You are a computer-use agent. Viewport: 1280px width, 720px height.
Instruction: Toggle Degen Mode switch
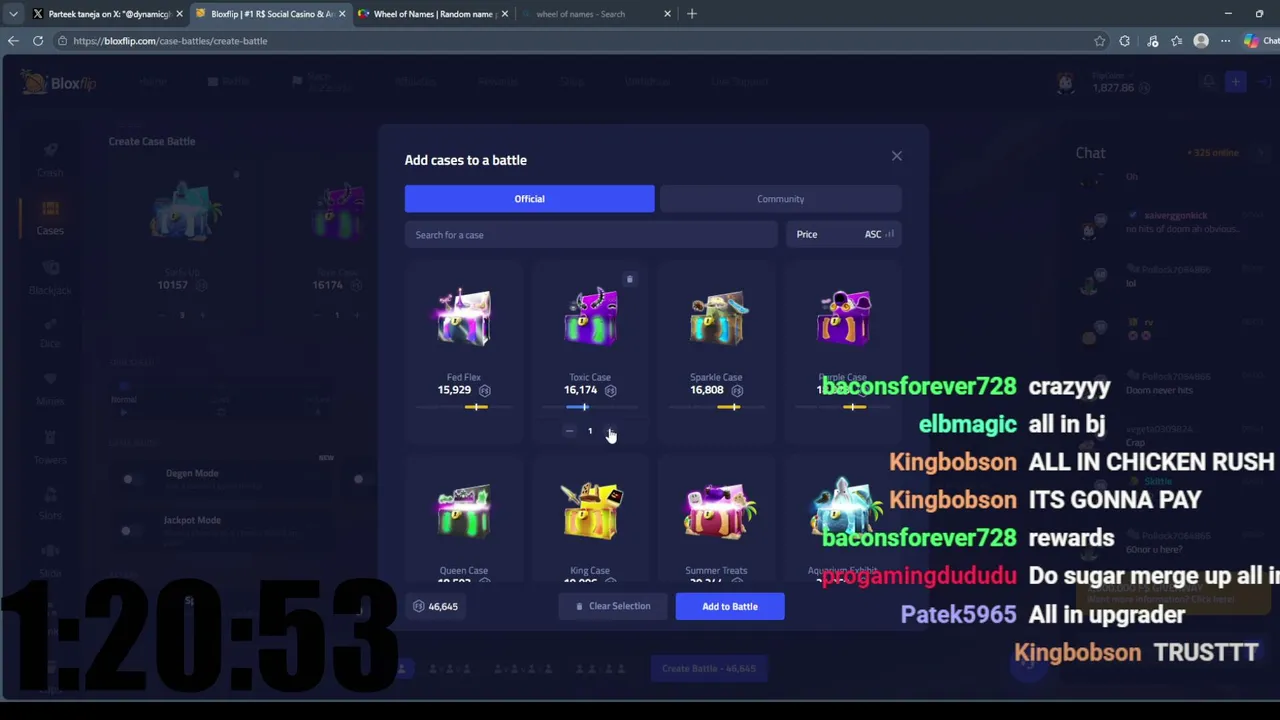click(x=128, y=479)
